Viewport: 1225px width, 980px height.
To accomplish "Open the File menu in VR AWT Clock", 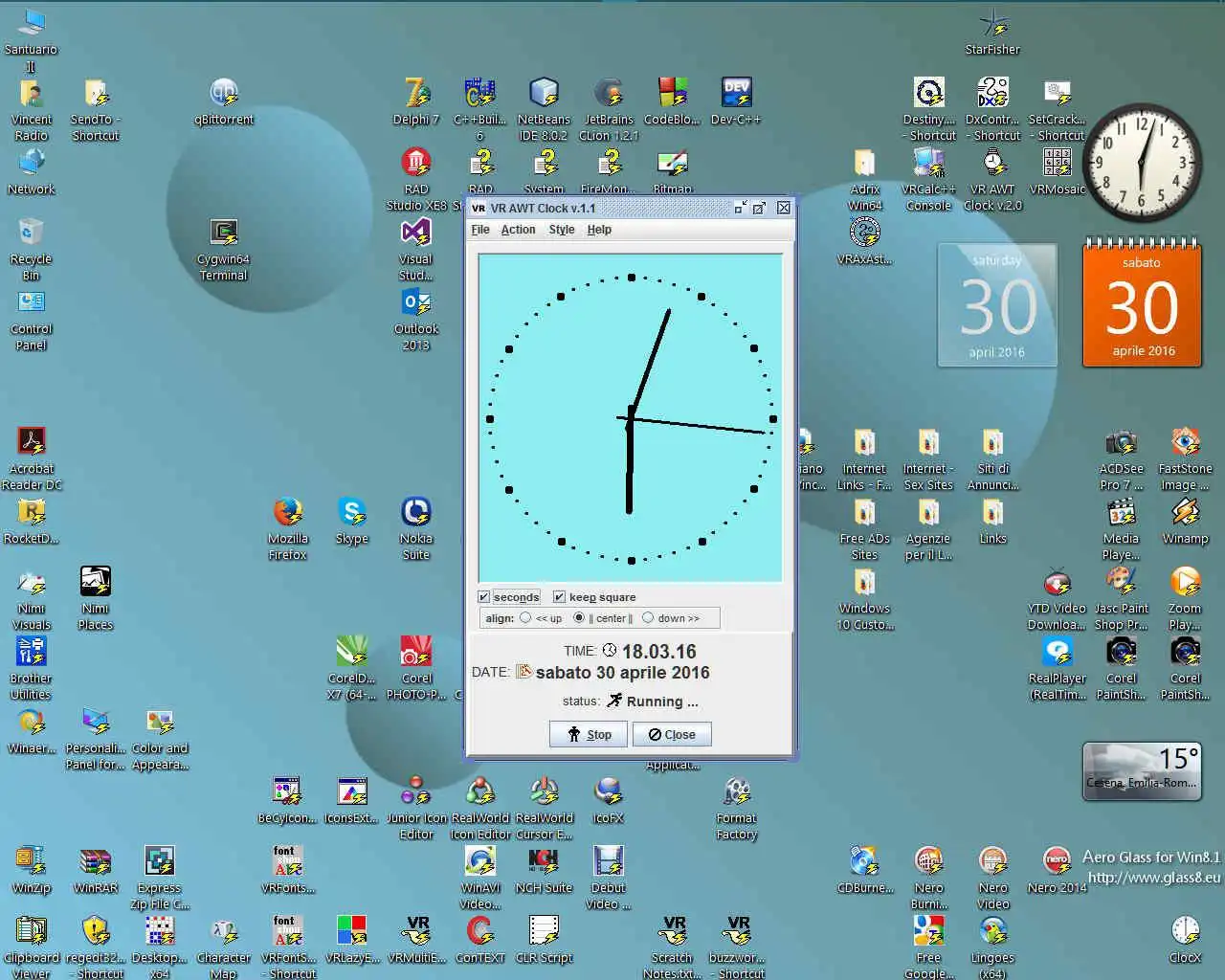I will point(480,230).
